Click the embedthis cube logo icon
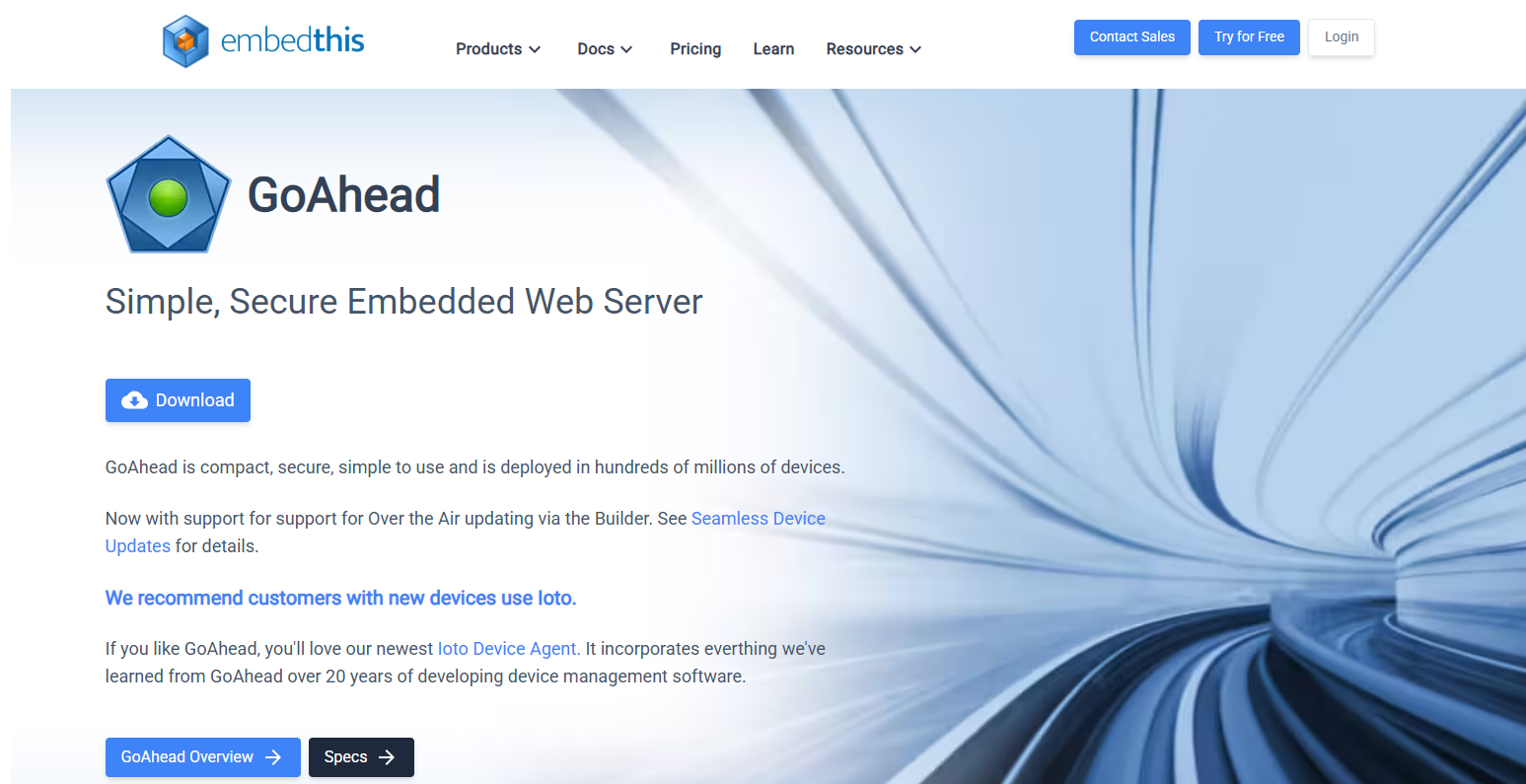 point(185,40)
